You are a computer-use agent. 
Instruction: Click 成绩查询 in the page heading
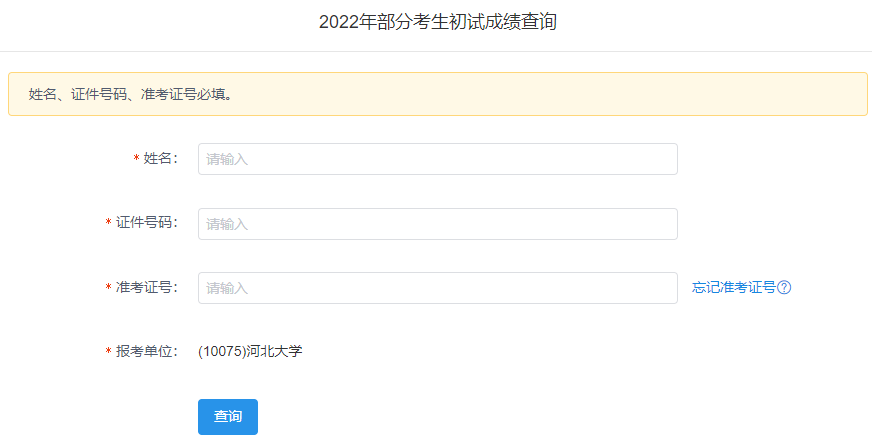[520, 23]
